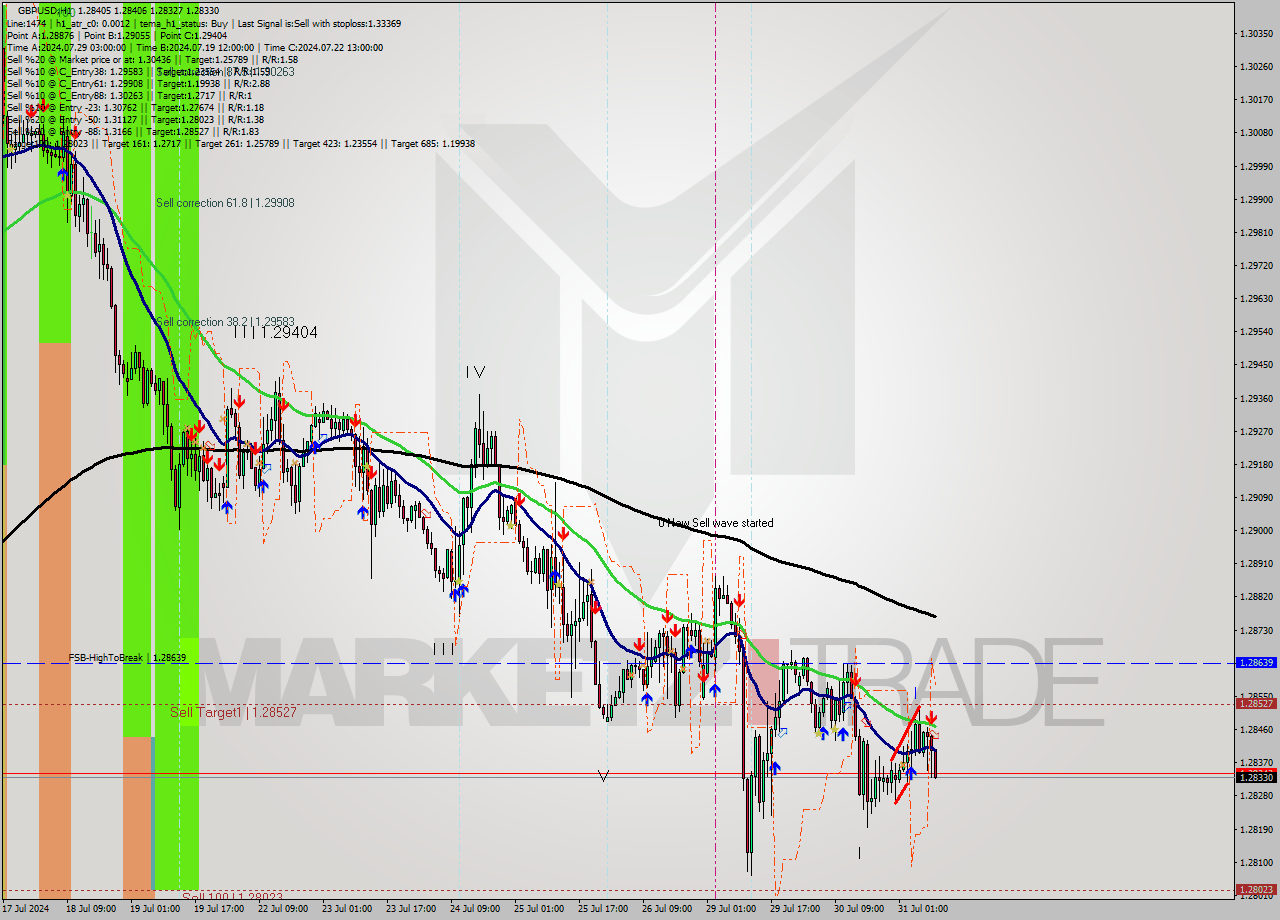Click the '23 Jul 01:00' time label
The image size is (1280, 920).
point(347,909)
